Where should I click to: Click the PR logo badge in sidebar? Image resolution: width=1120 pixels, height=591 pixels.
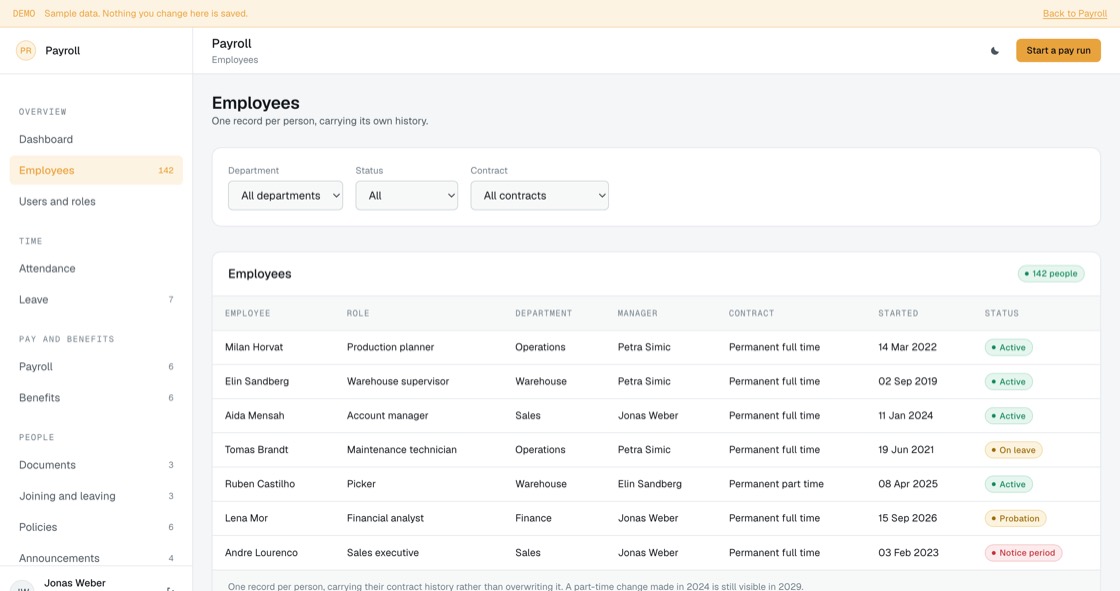coord(26,51)
